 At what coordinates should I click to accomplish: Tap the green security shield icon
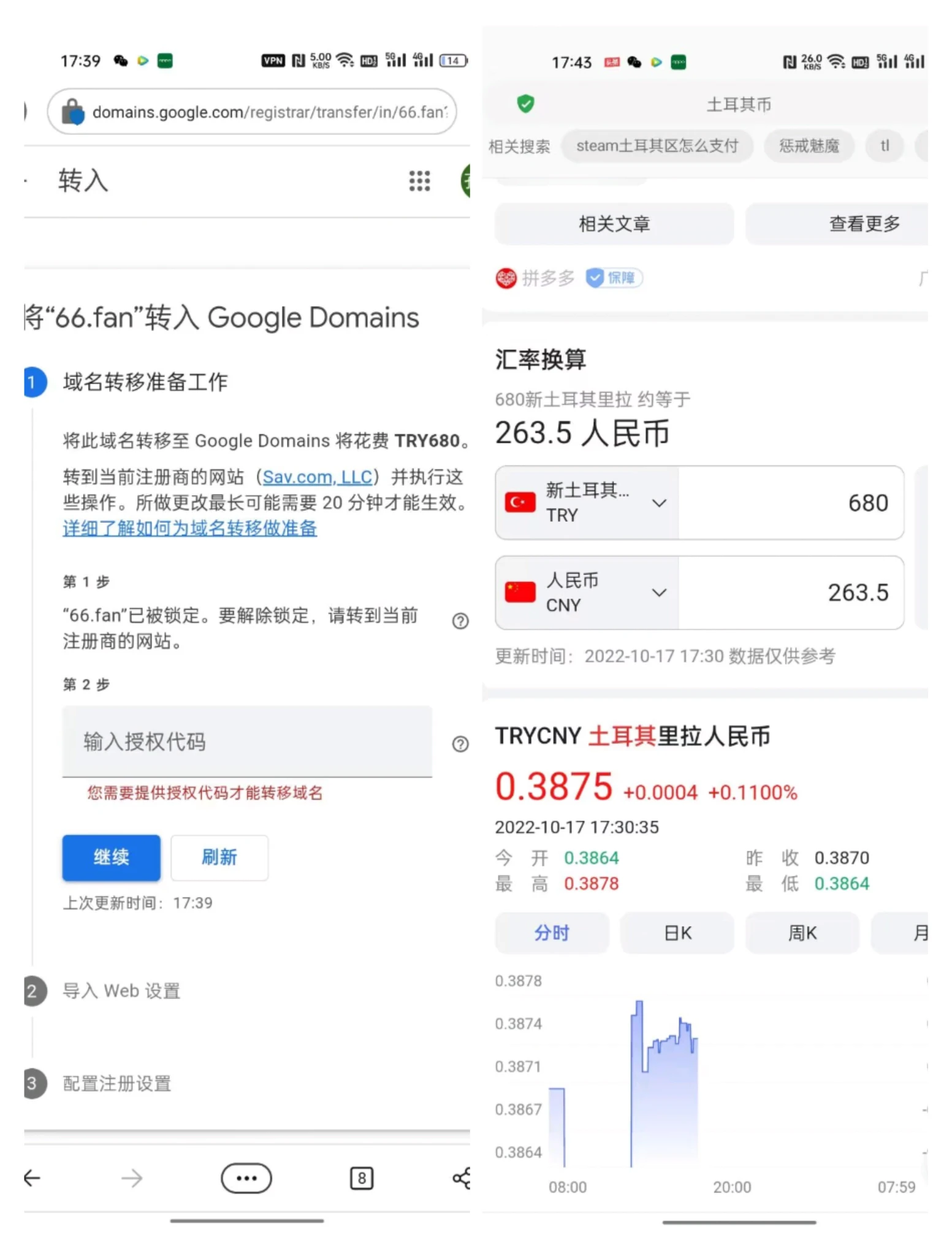[525, 104]
